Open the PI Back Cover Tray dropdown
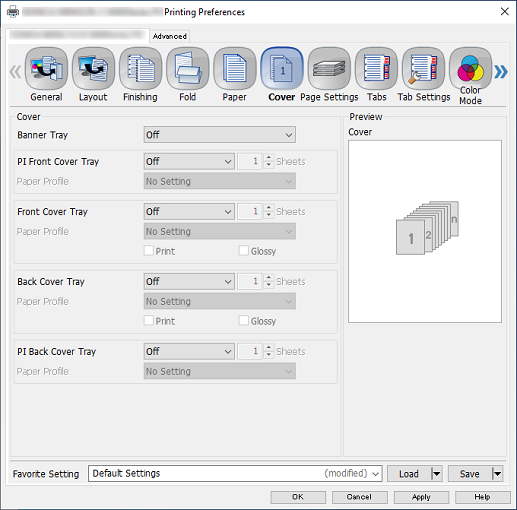Screen dimensions: 517x510 tap(189, 351)
